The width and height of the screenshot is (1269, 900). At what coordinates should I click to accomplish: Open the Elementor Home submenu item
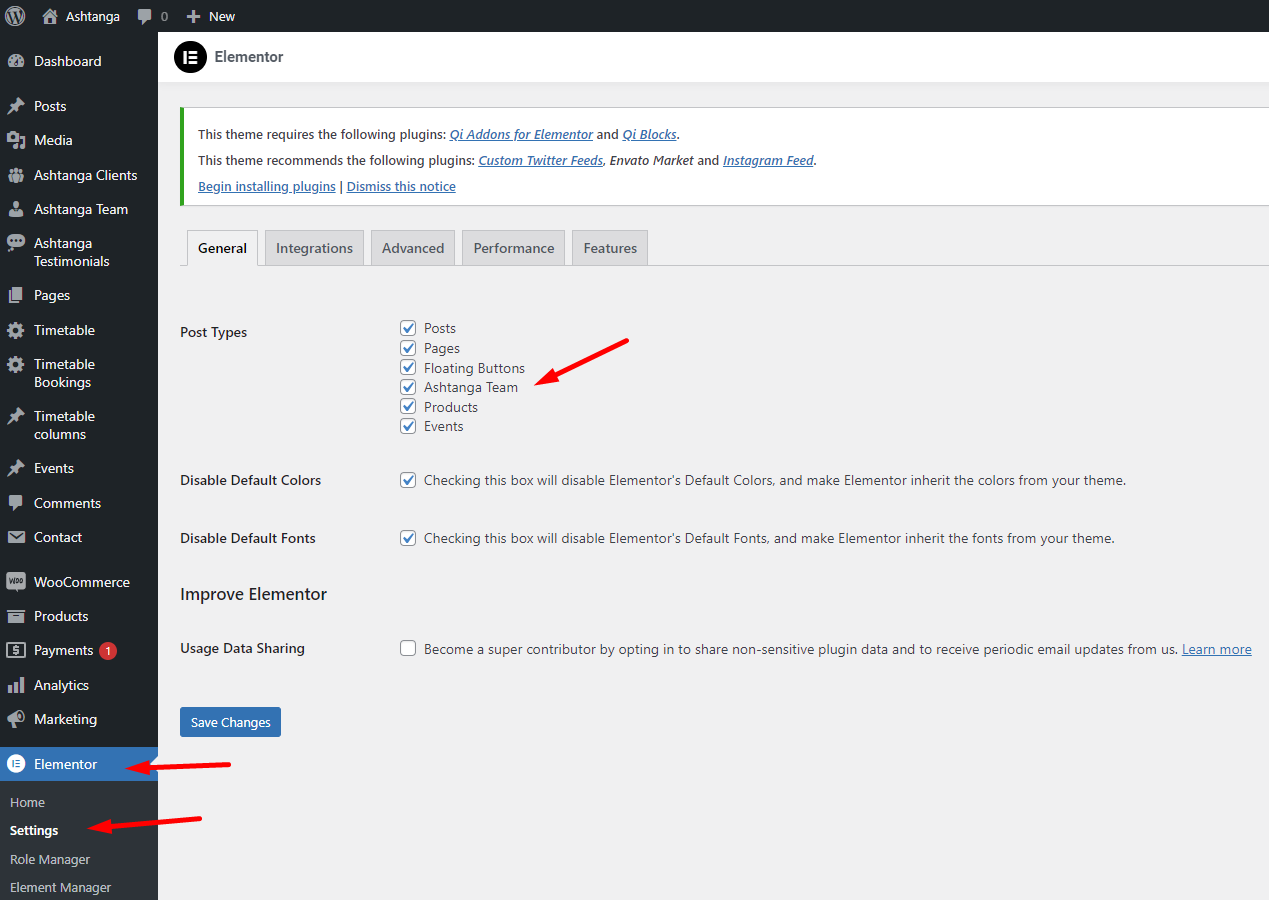tap(28, 802)
